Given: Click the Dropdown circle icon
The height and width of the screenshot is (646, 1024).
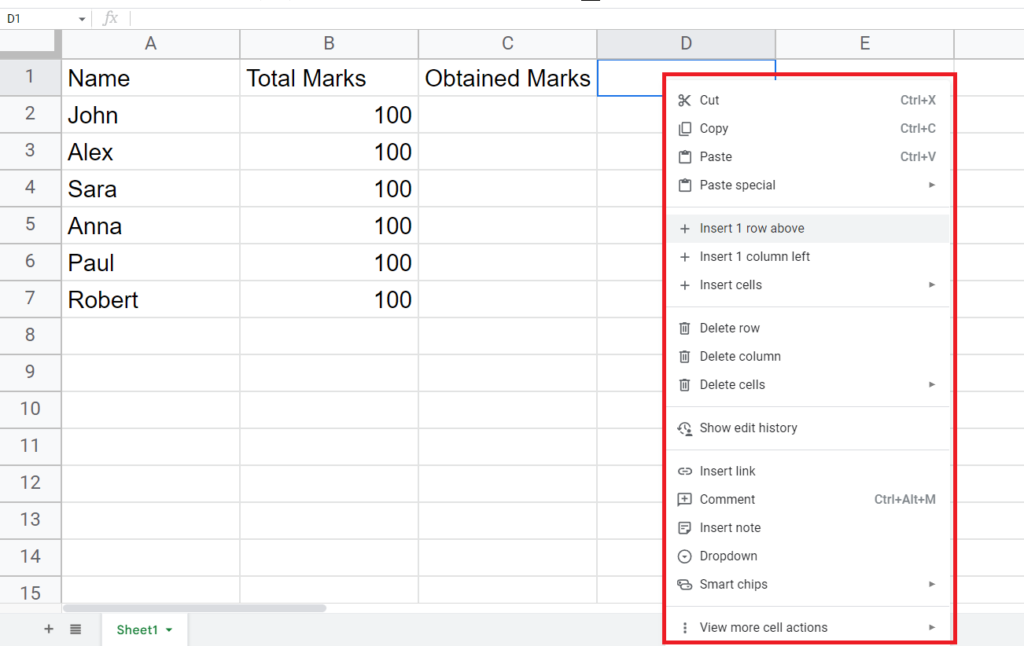Looking at the screenshot, I should [x=684, y=557].
